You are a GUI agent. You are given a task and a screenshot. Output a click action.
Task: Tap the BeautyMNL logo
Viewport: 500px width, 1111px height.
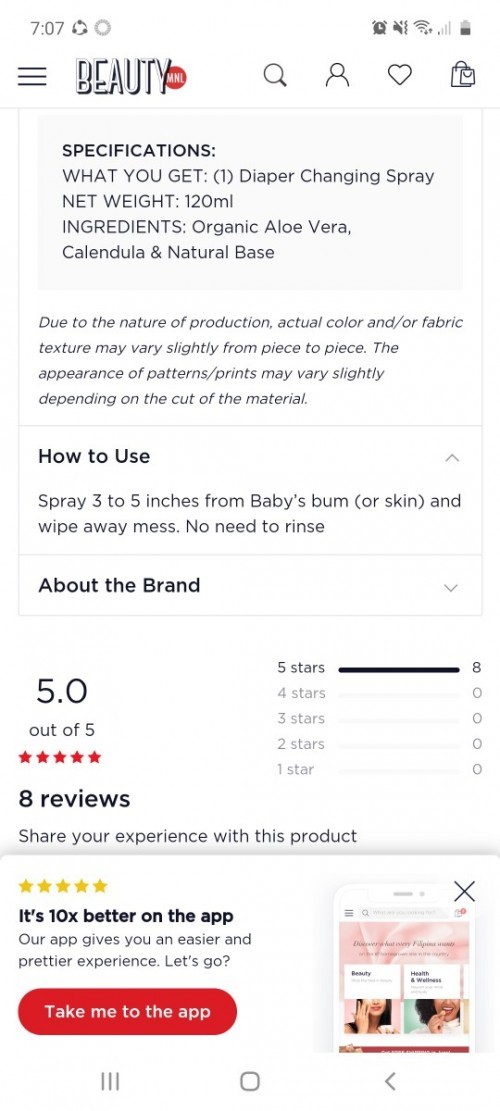point(131,77)
